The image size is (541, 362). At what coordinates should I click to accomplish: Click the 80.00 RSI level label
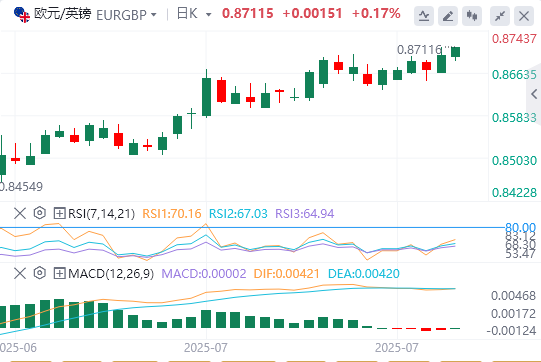click(520, 227)
